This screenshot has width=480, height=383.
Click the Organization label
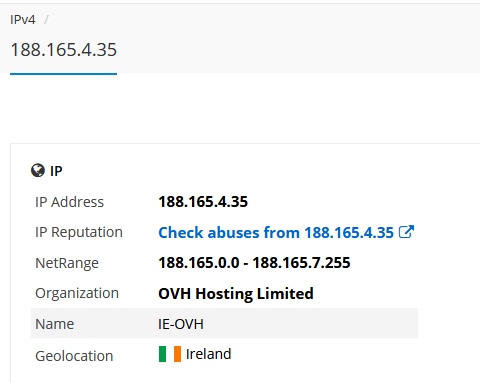click(x=77, y=293)
